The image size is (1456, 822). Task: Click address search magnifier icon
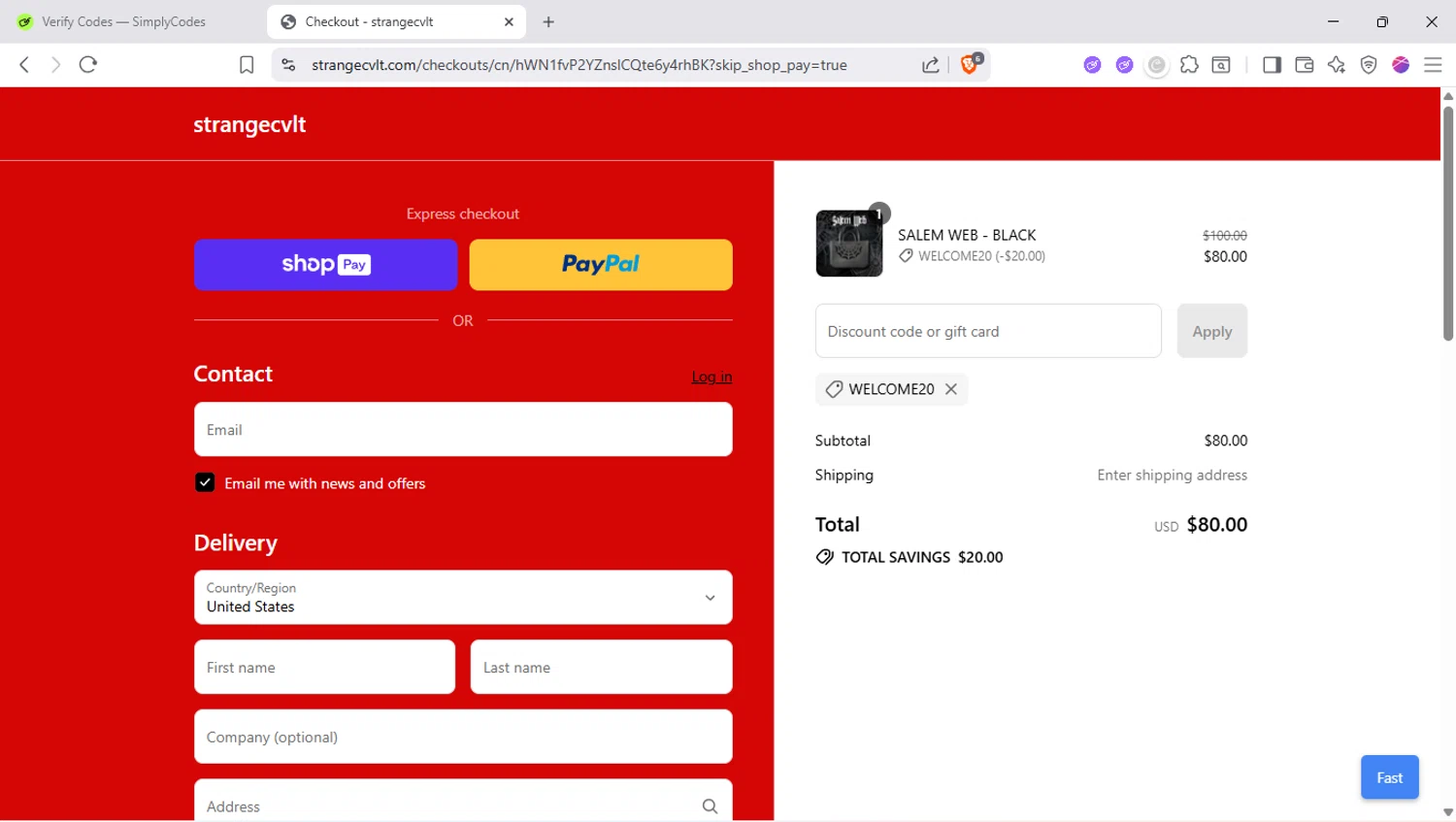710,806
